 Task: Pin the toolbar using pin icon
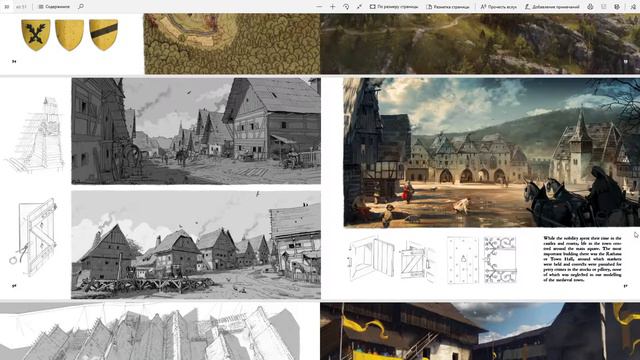633,7
